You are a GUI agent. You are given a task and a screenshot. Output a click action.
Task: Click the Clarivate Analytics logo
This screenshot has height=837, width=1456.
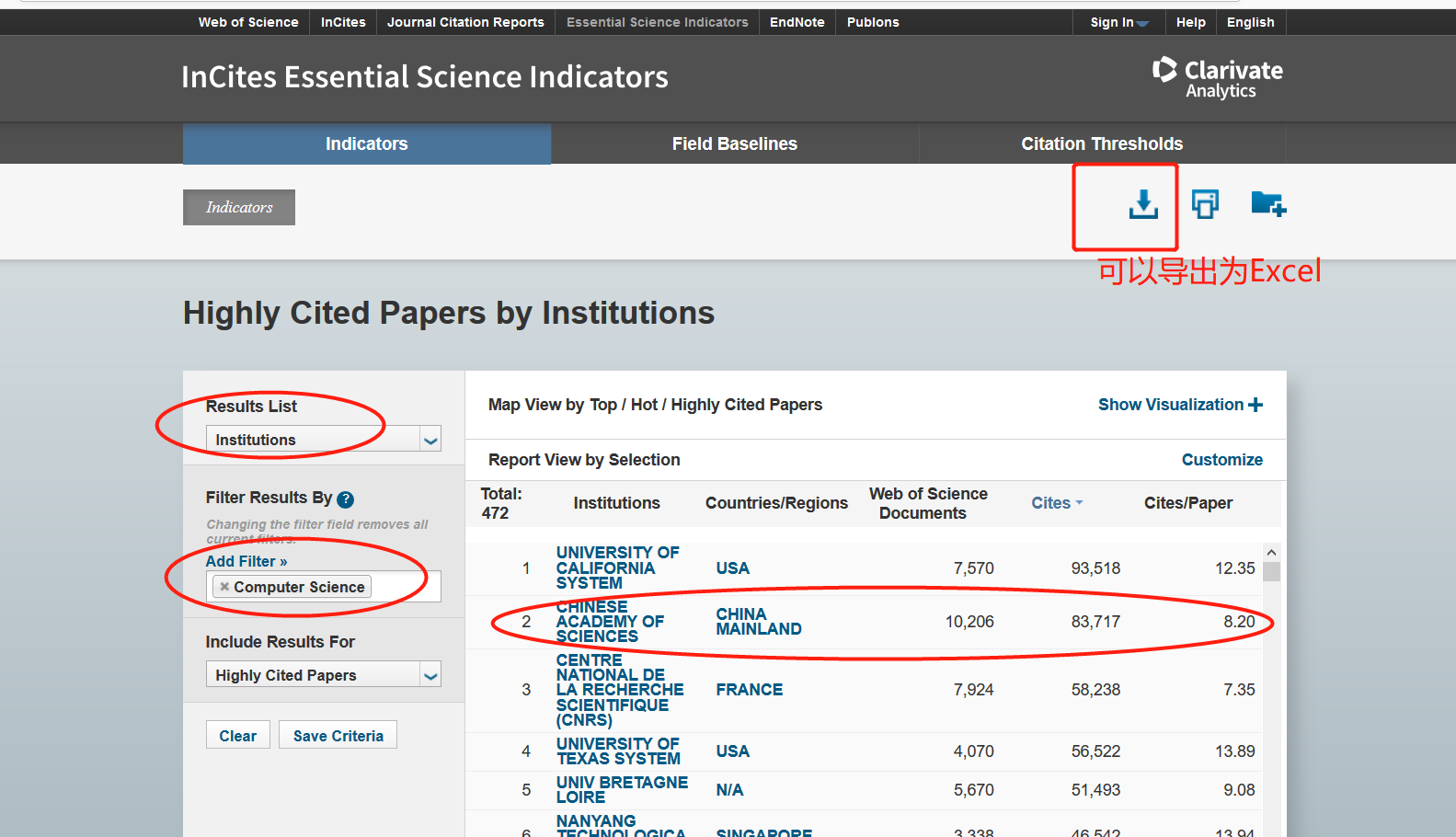tap(1217, 78)
